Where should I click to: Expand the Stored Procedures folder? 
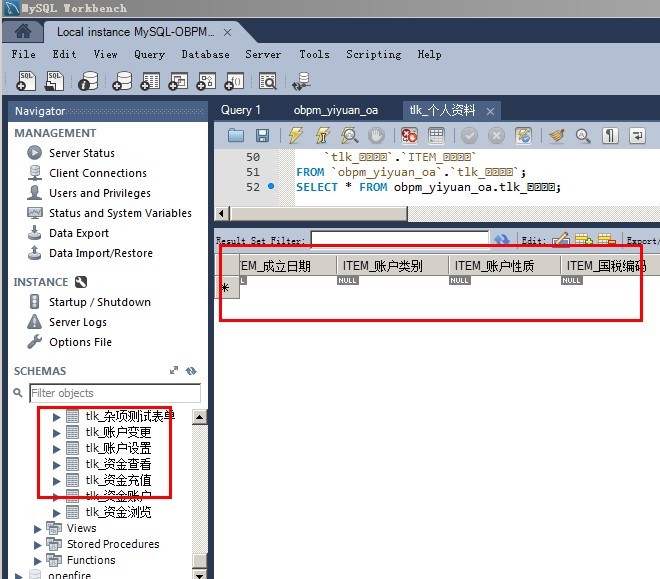click(37, 545)
